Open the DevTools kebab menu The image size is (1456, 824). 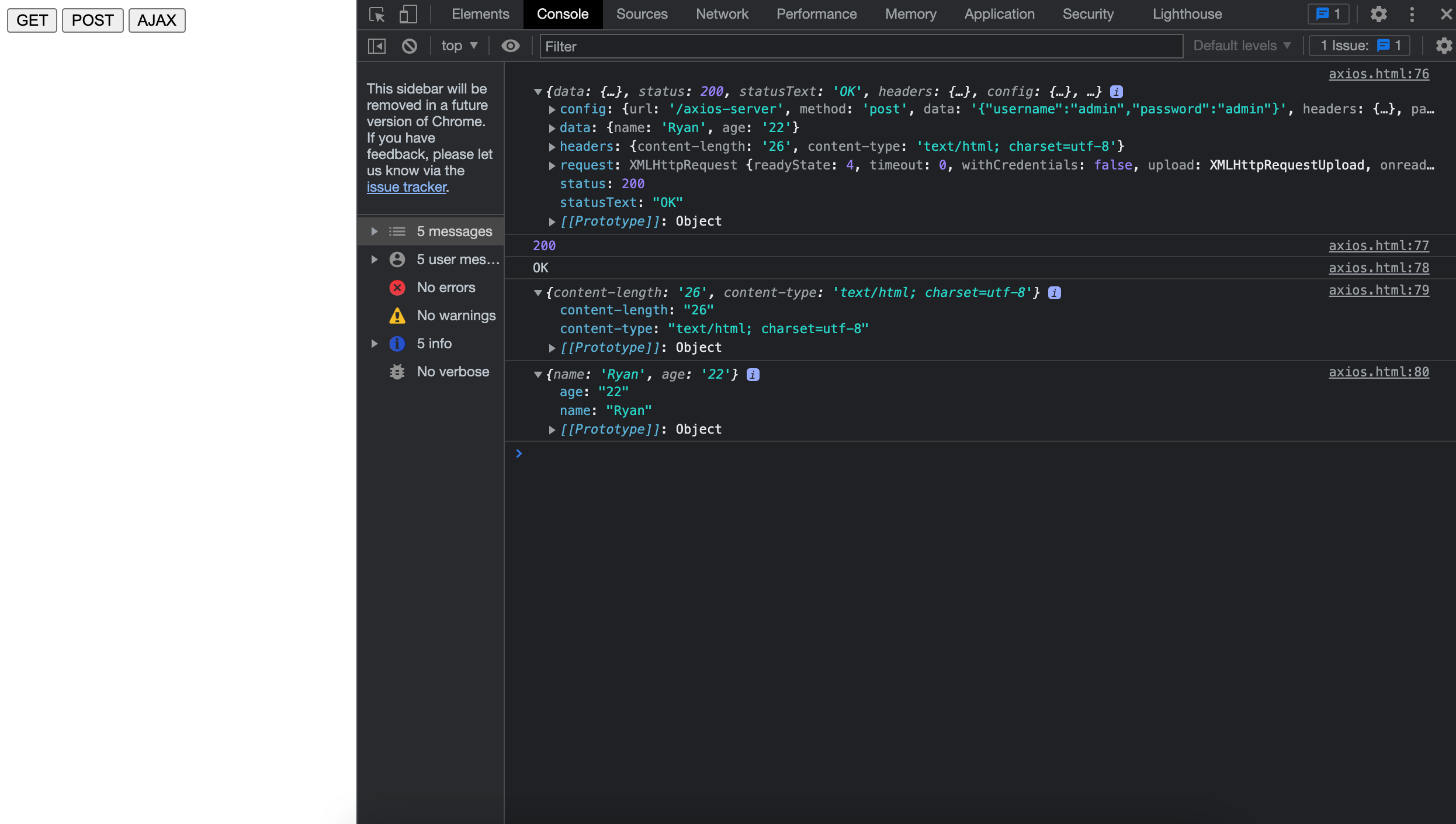(1412, 14)
